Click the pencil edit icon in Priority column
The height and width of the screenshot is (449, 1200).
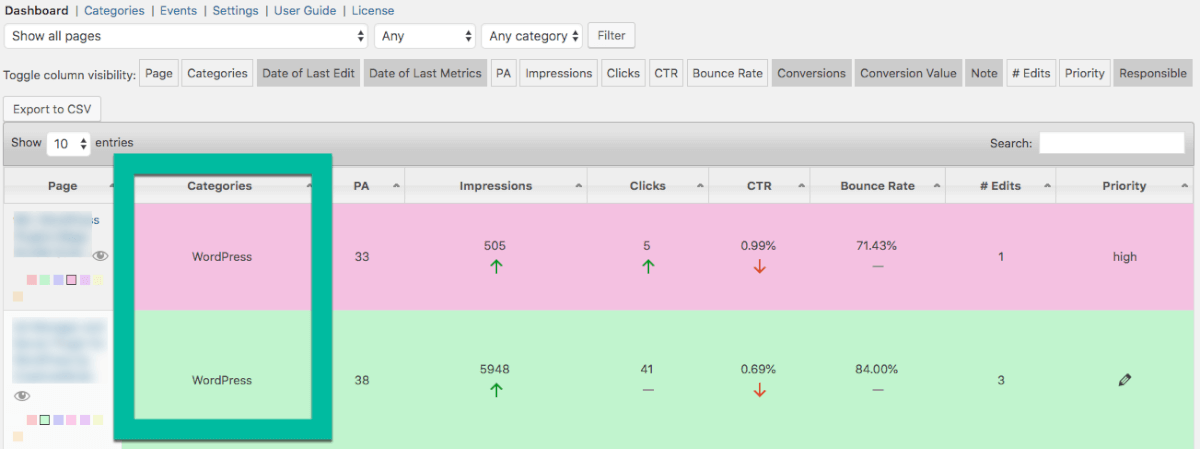[1125, 380]
